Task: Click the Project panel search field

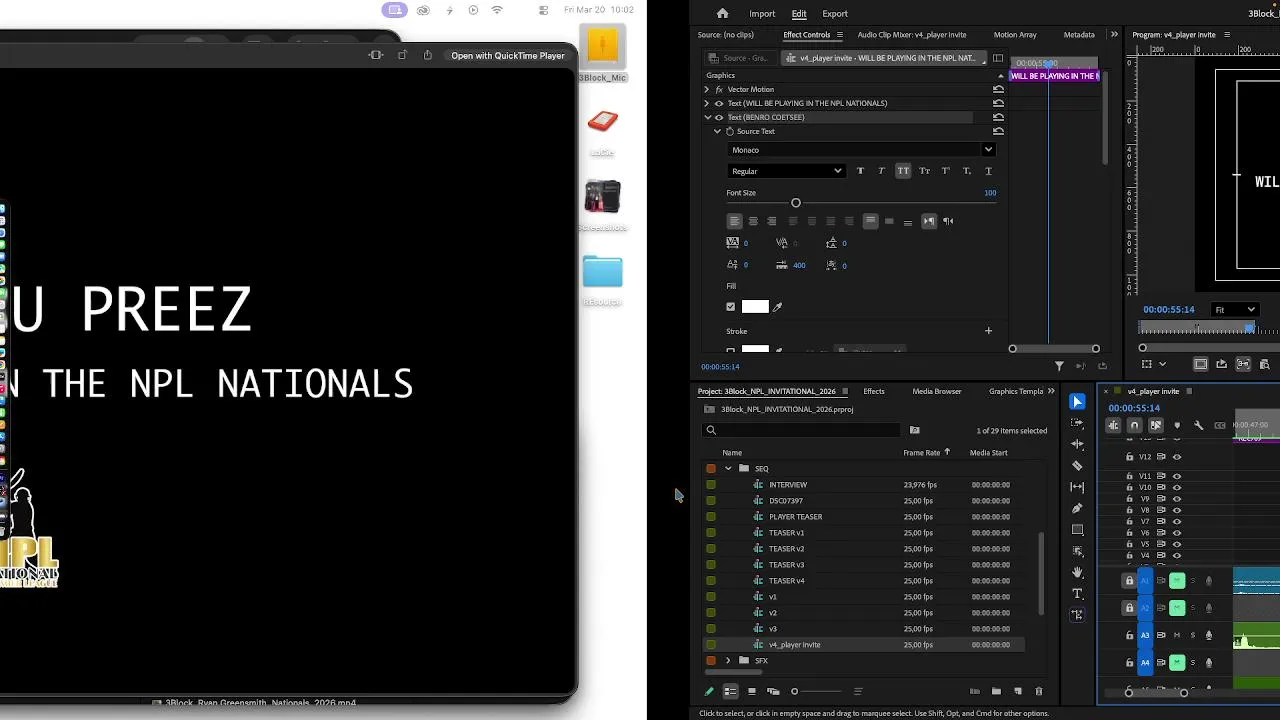Action: (x=802, y=430)
